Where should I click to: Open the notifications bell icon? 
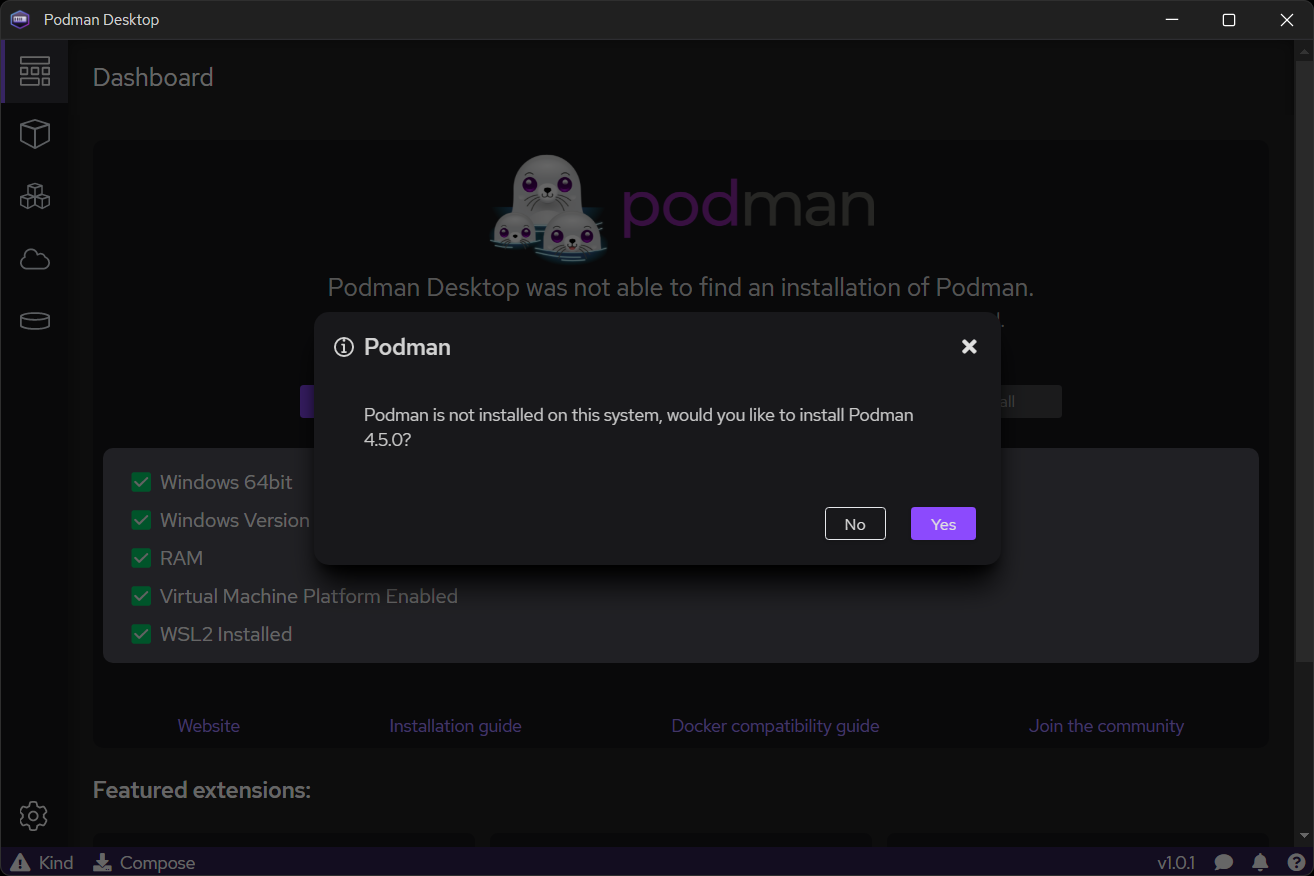click(1260, 862)
